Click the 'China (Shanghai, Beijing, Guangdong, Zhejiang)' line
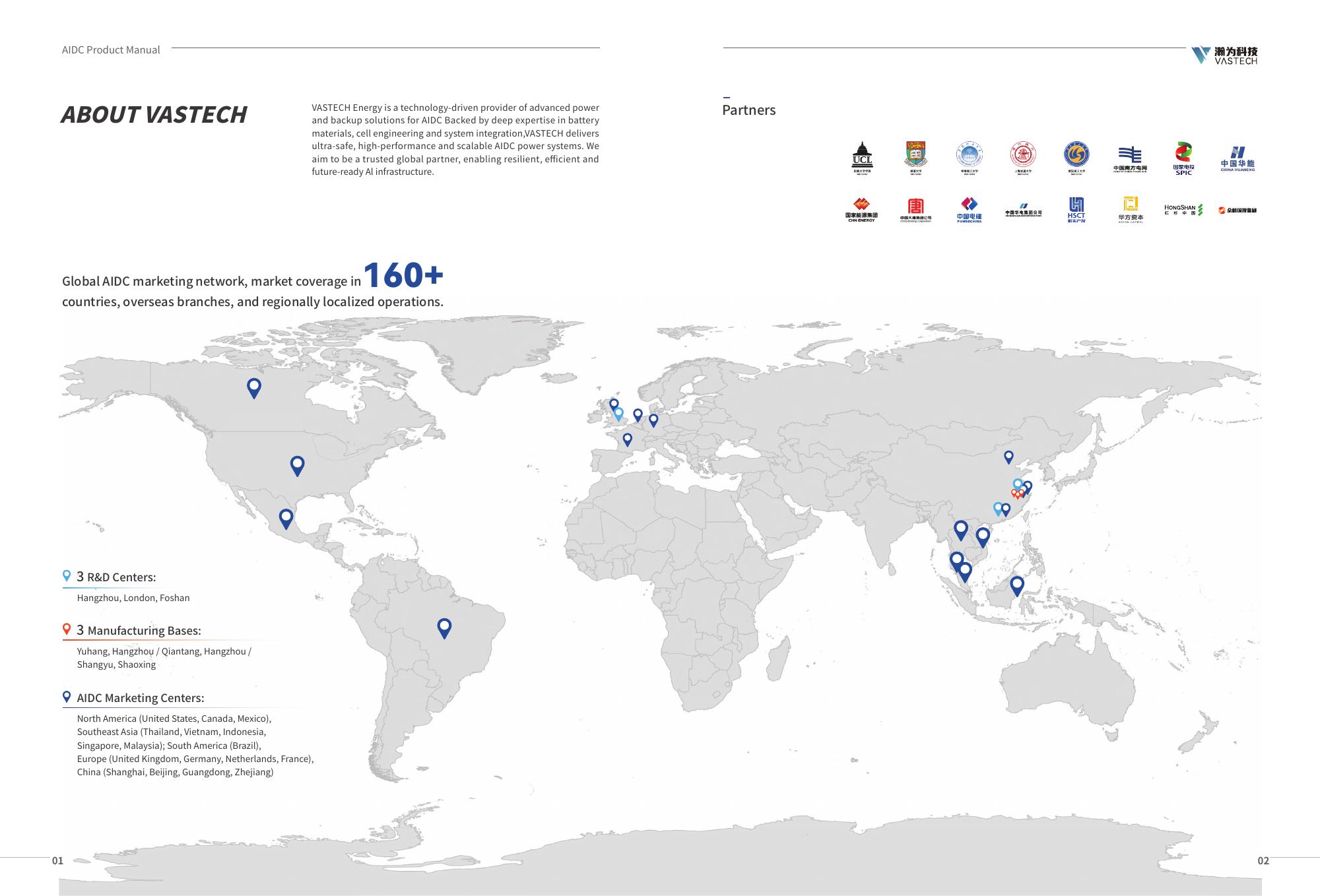This screenshot has width=1320, height=896. 175,772
